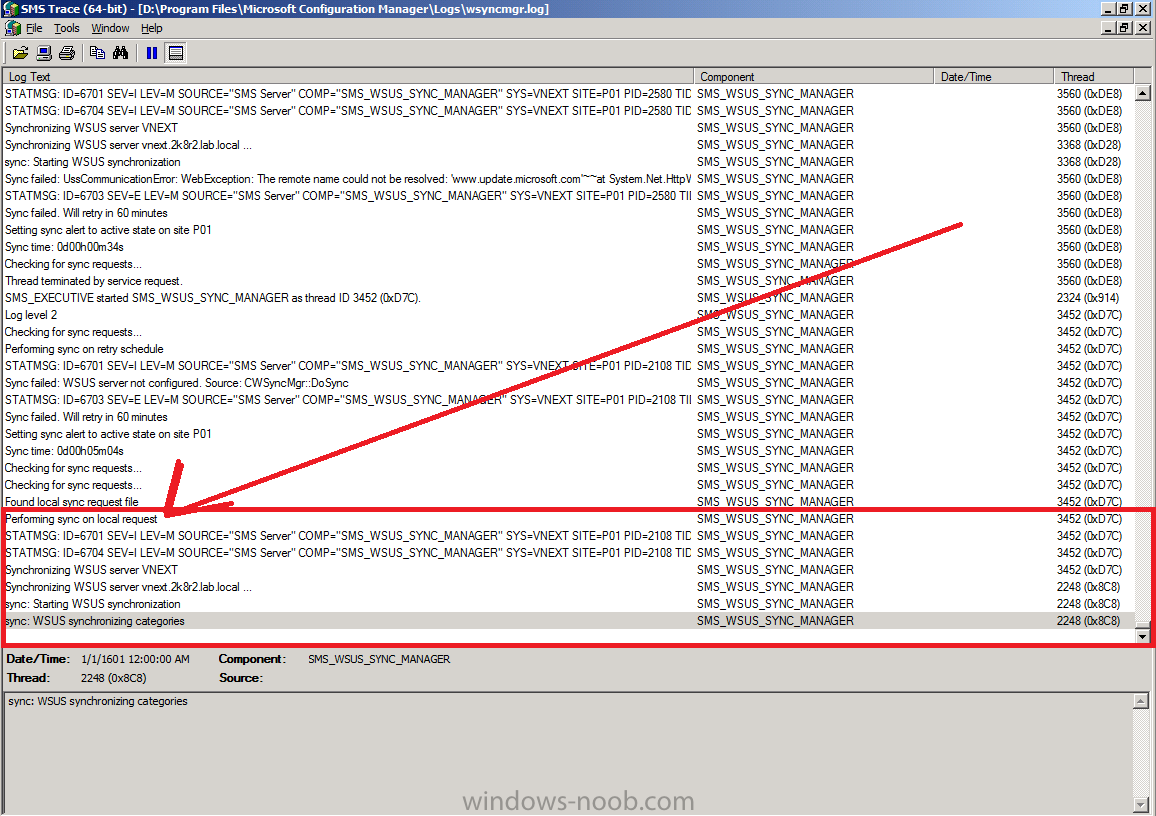Click the details text pane scroll up arrow
This screenshot has width=1156, height=816.
pos(1141,702)
